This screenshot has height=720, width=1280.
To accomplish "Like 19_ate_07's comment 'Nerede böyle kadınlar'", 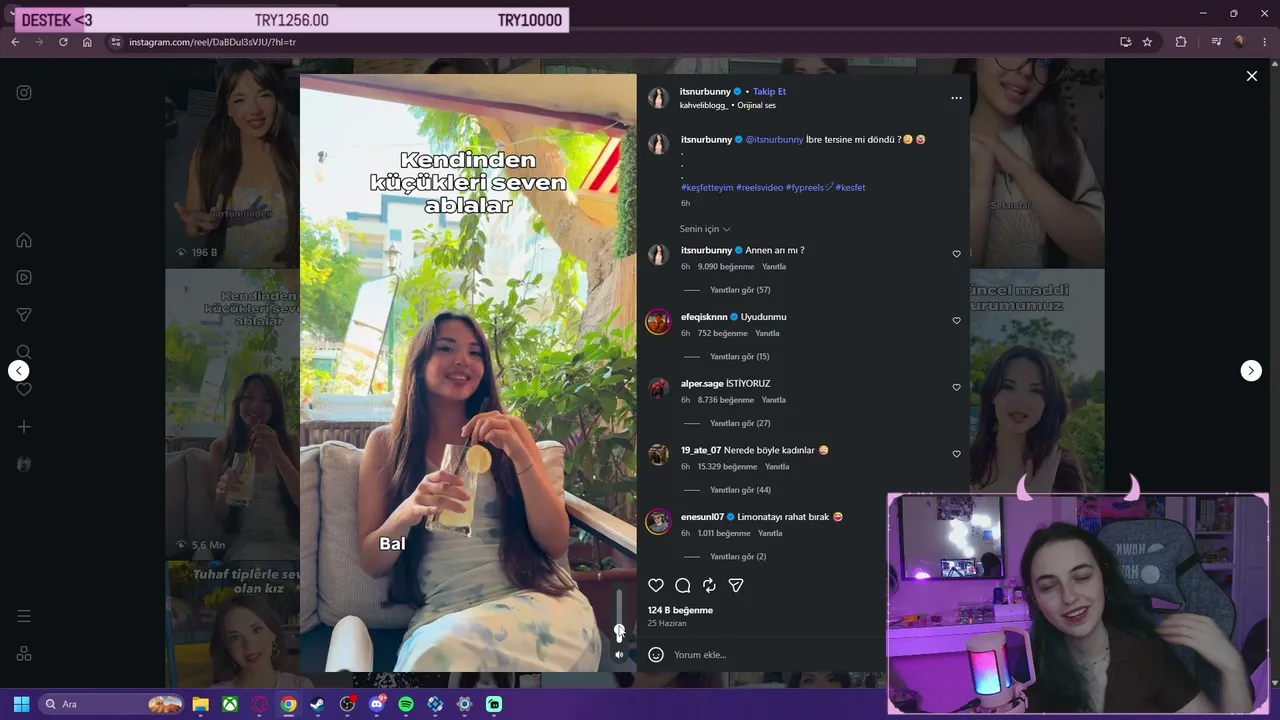I will 956,454.
